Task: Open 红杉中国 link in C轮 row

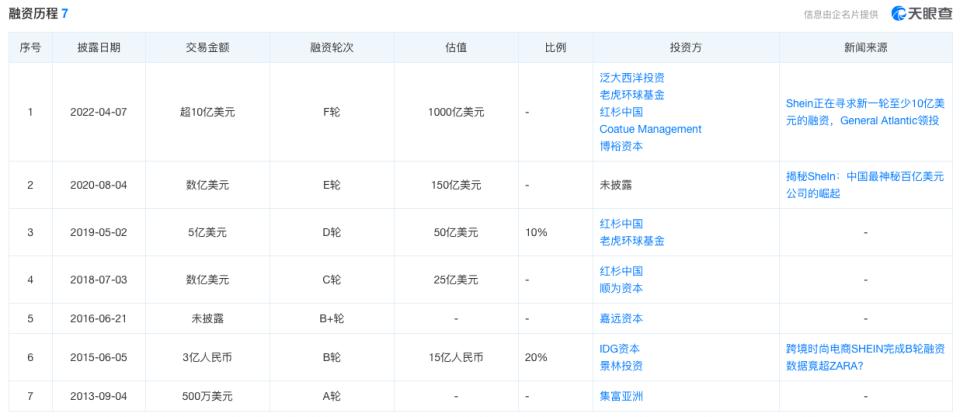Action: click(x=620, y=271)
